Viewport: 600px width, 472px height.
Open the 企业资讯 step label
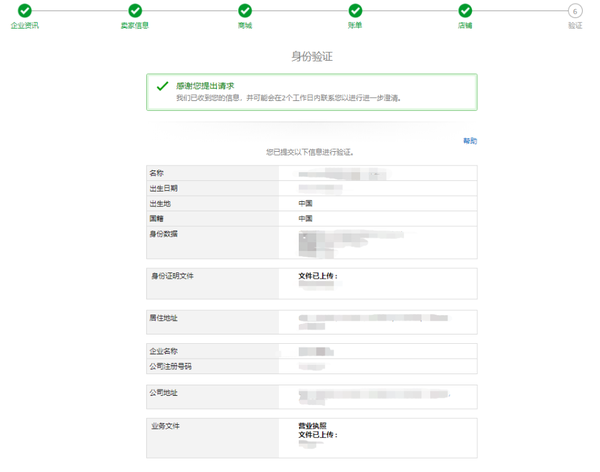pos(25,26)
